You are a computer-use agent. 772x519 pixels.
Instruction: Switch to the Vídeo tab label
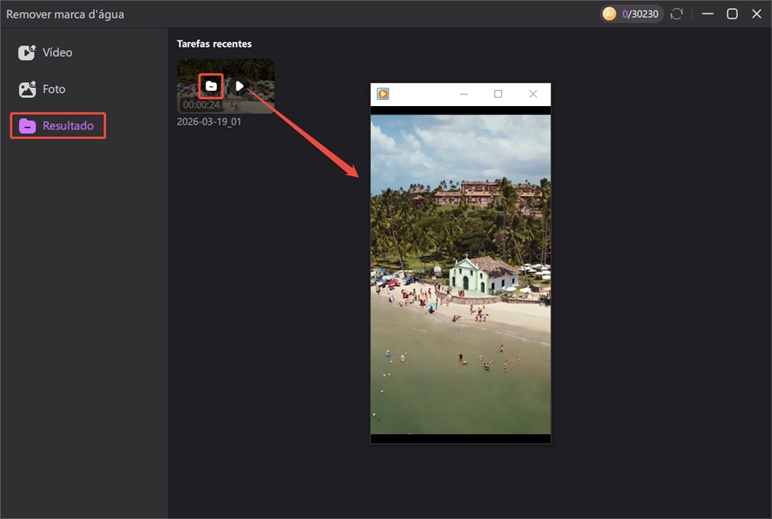[x=57, y=53]
